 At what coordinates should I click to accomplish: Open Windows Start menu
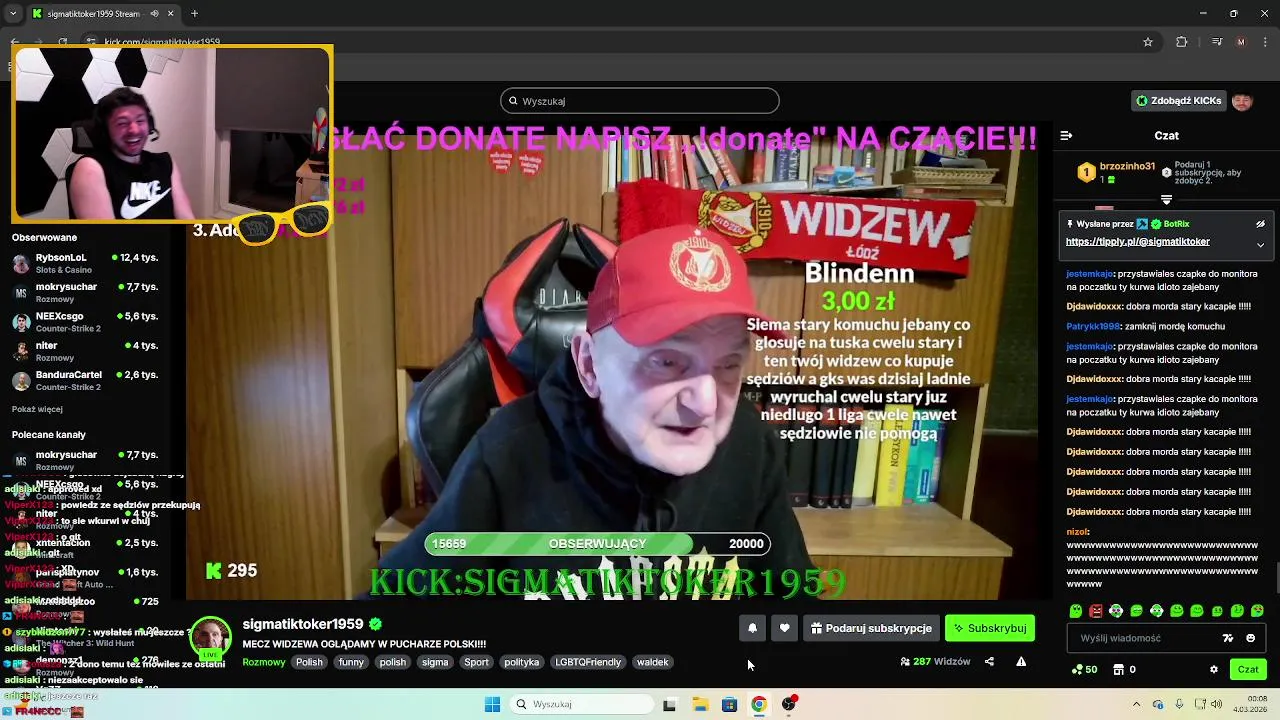tap(492, 704)
